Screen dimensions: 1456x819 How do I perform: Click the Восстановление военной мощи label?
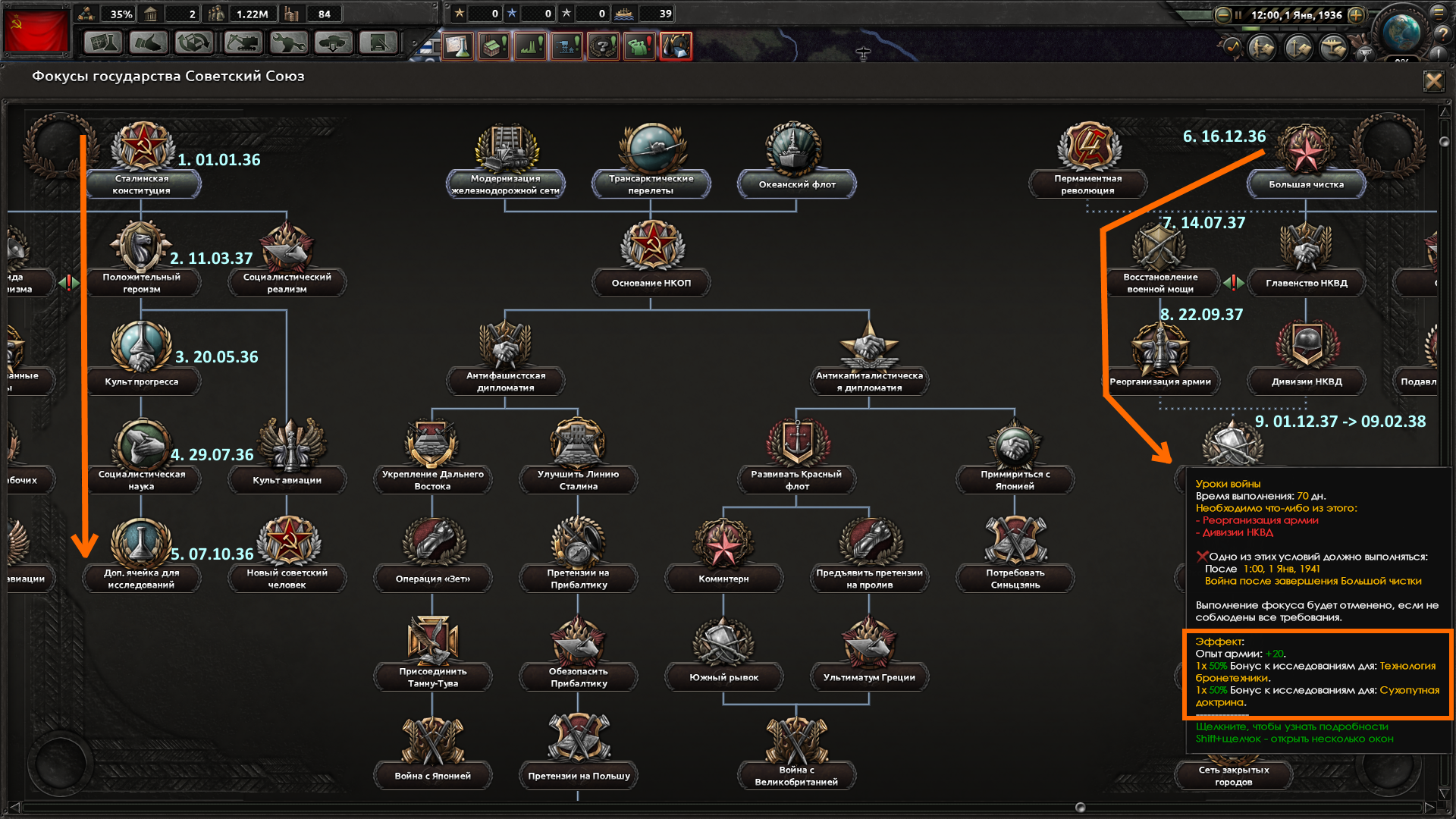point(1160,283)
